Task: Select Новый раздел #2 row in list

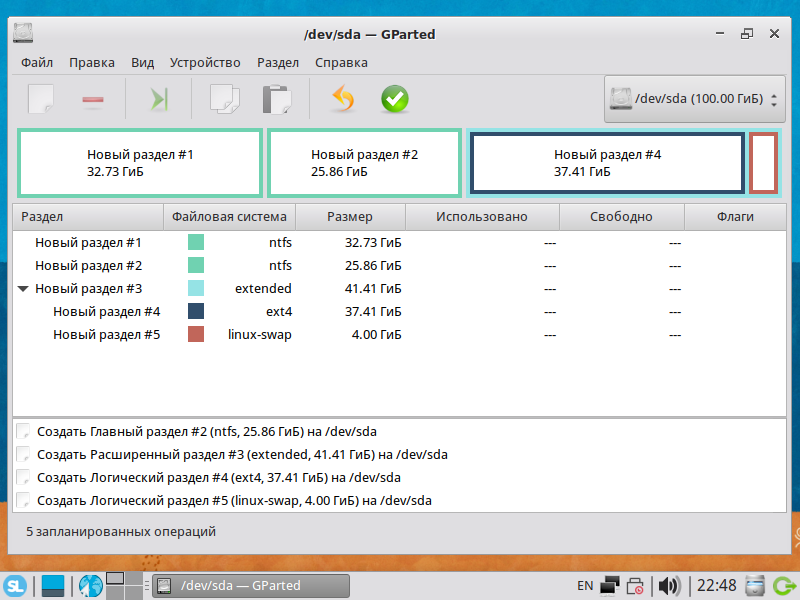Action: point(399,265)
